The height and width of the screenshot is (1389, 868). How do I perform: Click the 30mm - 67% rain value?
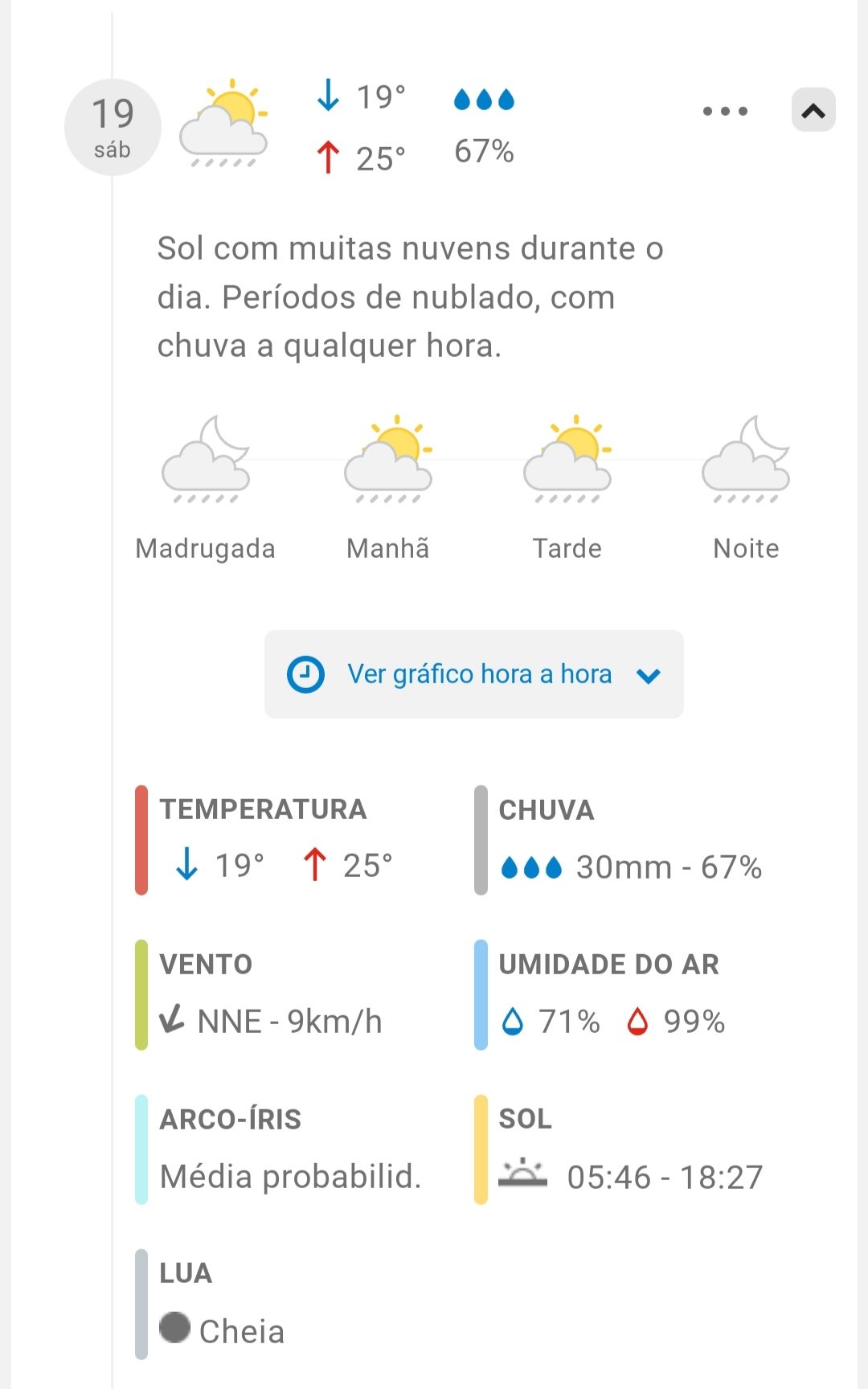[x=669, y=867]
